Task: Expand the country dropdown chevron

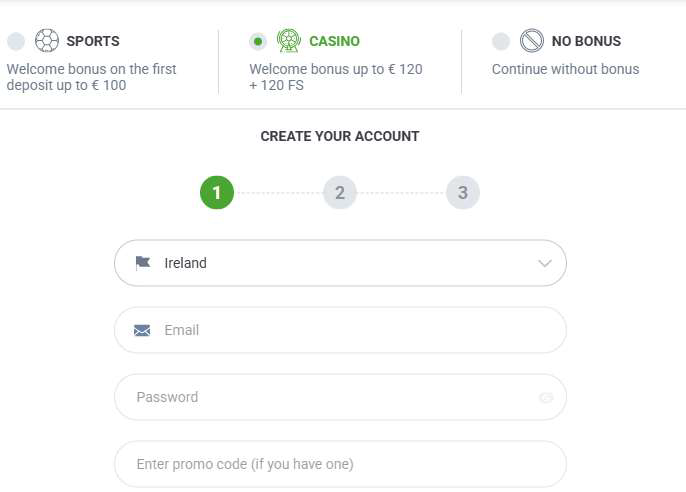Action: click(545, 263)
